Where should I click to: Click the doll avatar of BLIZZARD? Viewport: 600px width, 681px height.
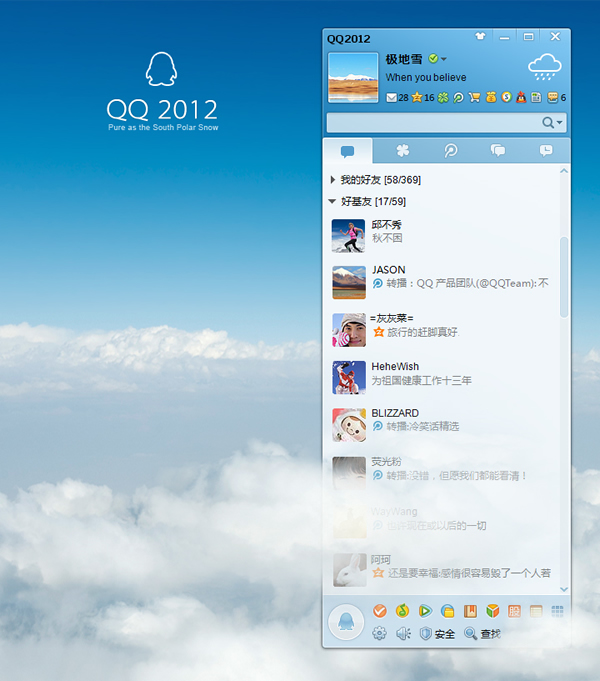348,424
